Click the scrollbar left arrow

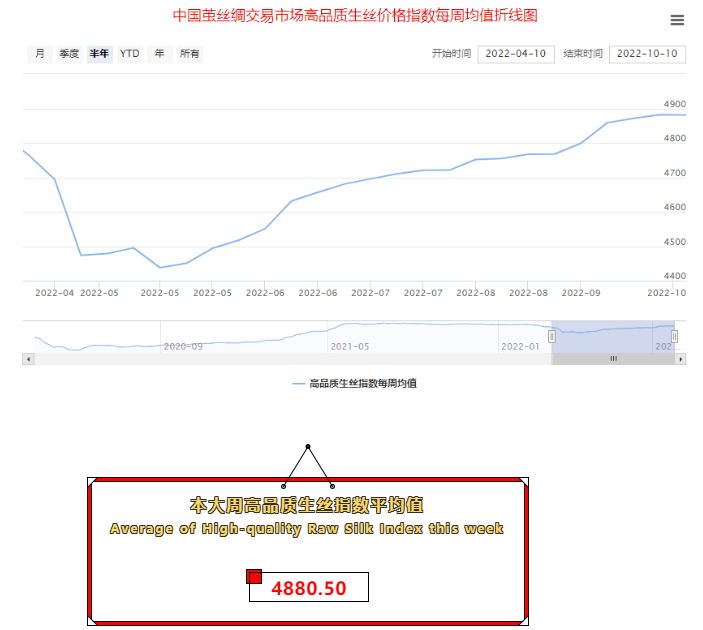click(x=28, y=358)
